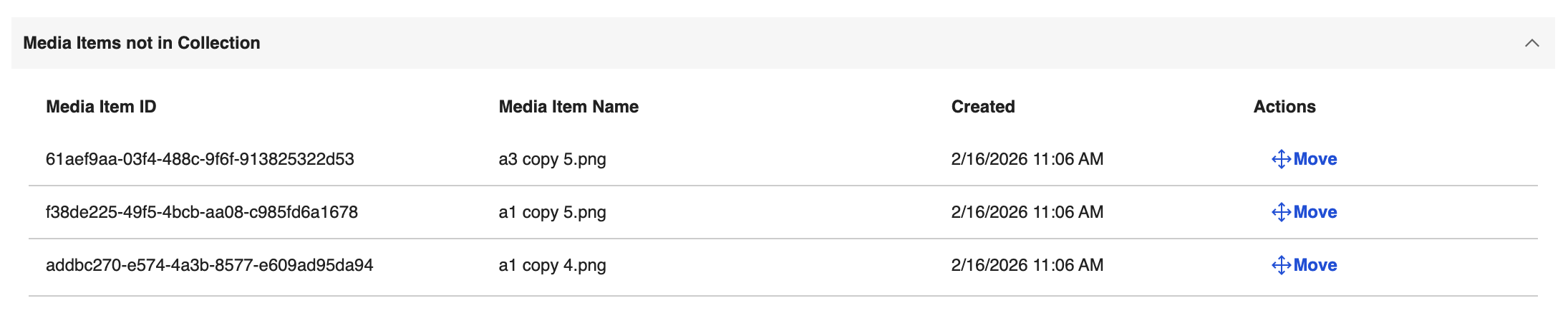Select the ID starting with 61aef9aa
The width and height of the screenshot is (1568, 321).
[200, 159]
